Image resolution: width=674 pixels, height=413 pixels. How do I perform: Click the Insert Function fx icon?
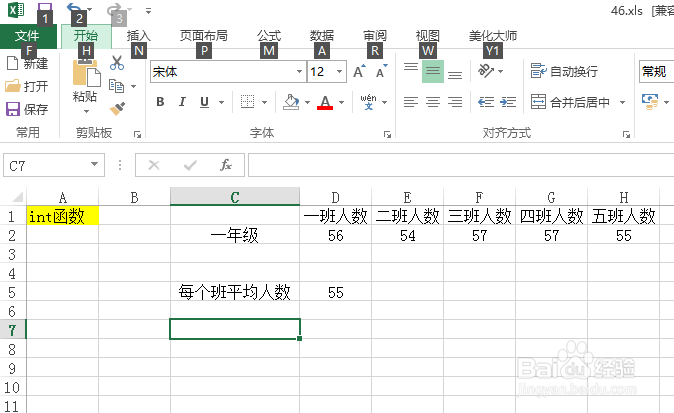[226, 165]
